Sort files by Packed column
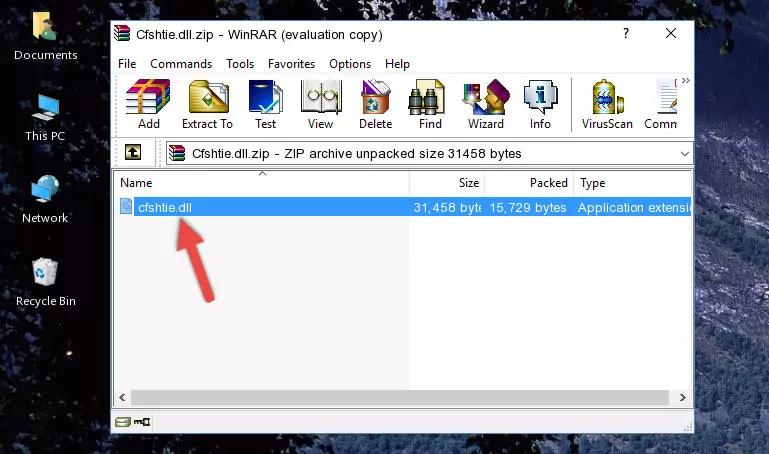The image size is (769, 454). click(x=529, y=183)
